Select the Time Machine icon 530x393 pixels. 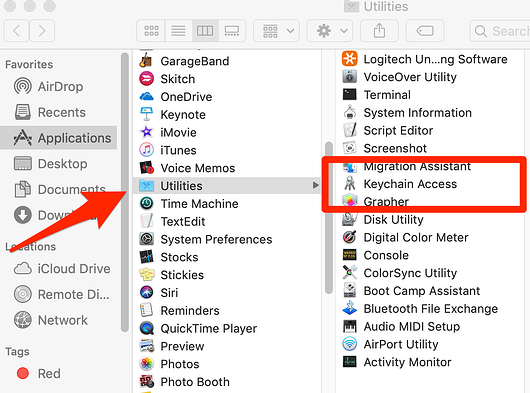coord(147,203)
